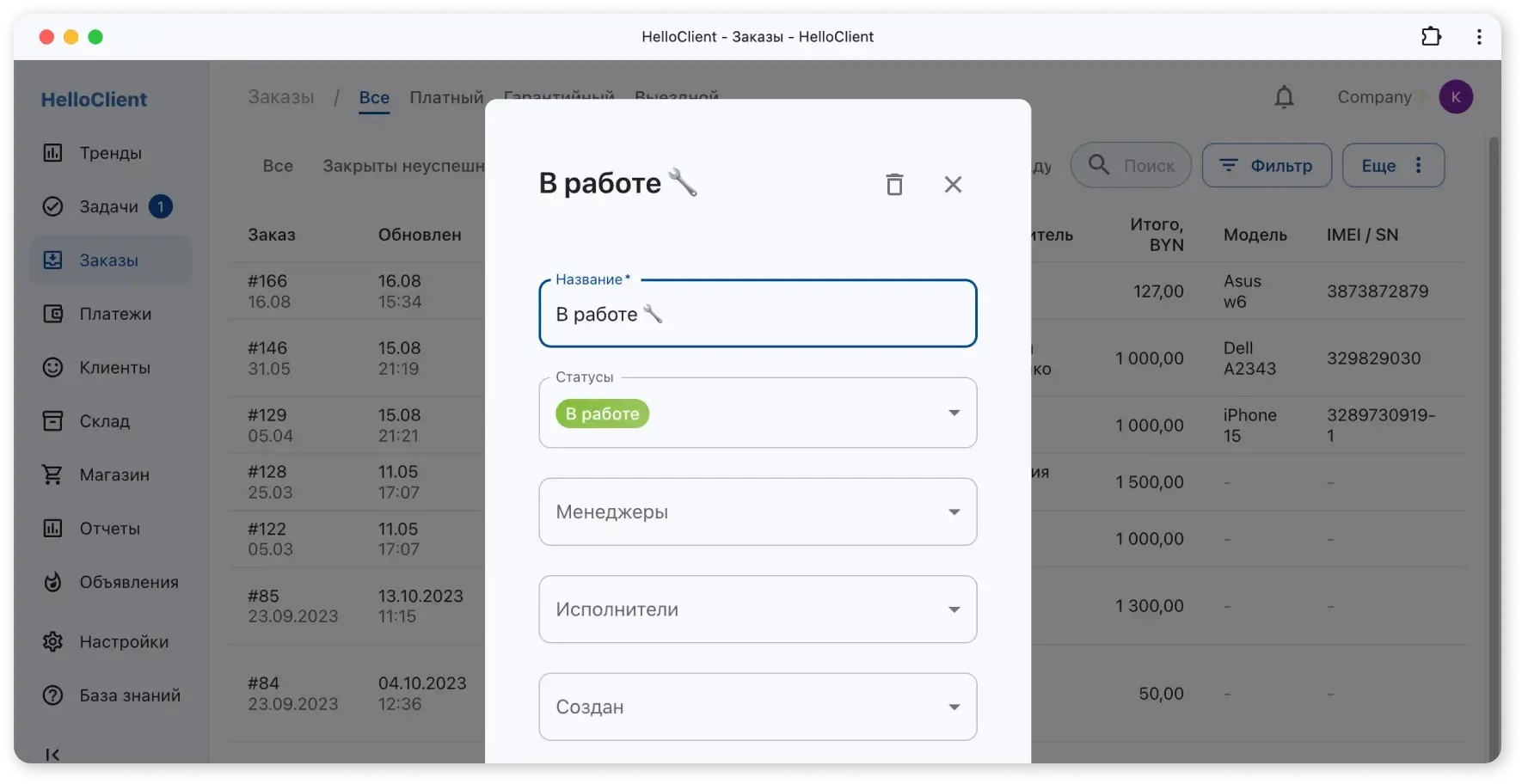This screenshot has height=784, width=1522.
Task: Delete the status using the trash icon
Action: tap(894, 184)
